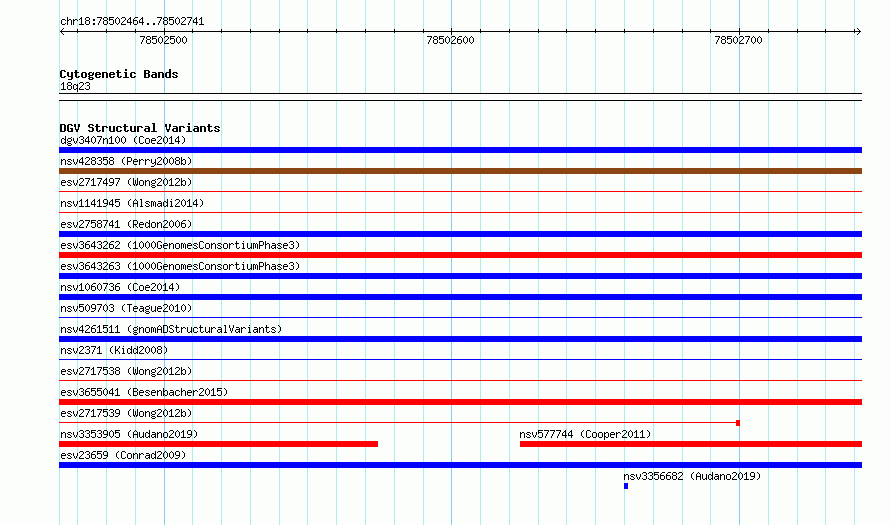Viewport: 890px width, 525px height.
Task: Click blue bar under dgv3407n100
Action: click(x=460, y=150)
